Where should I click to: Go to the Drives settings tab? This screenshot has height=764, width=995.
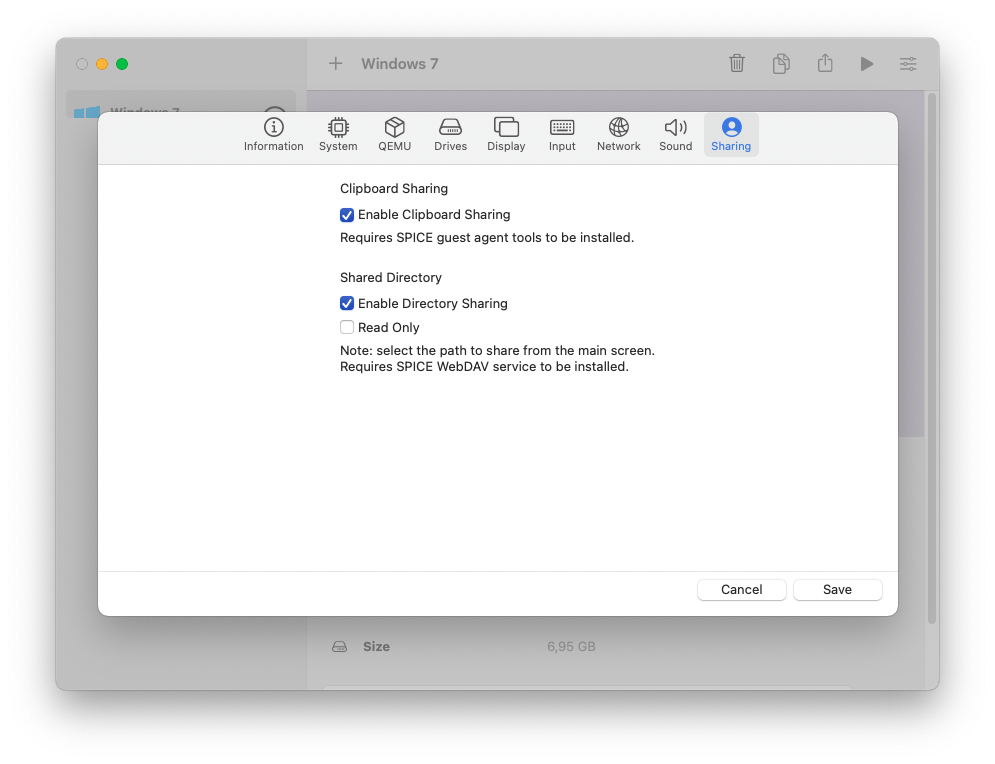coord(450,135)
